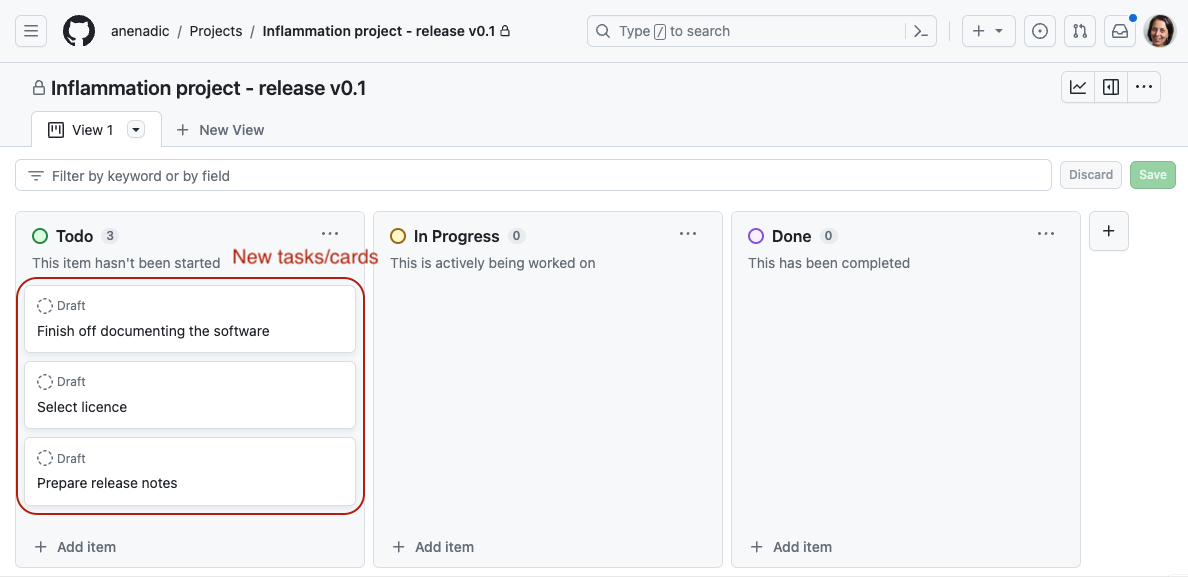
Task: Open the Issues dashboard icon
Action: (1039, 31)
